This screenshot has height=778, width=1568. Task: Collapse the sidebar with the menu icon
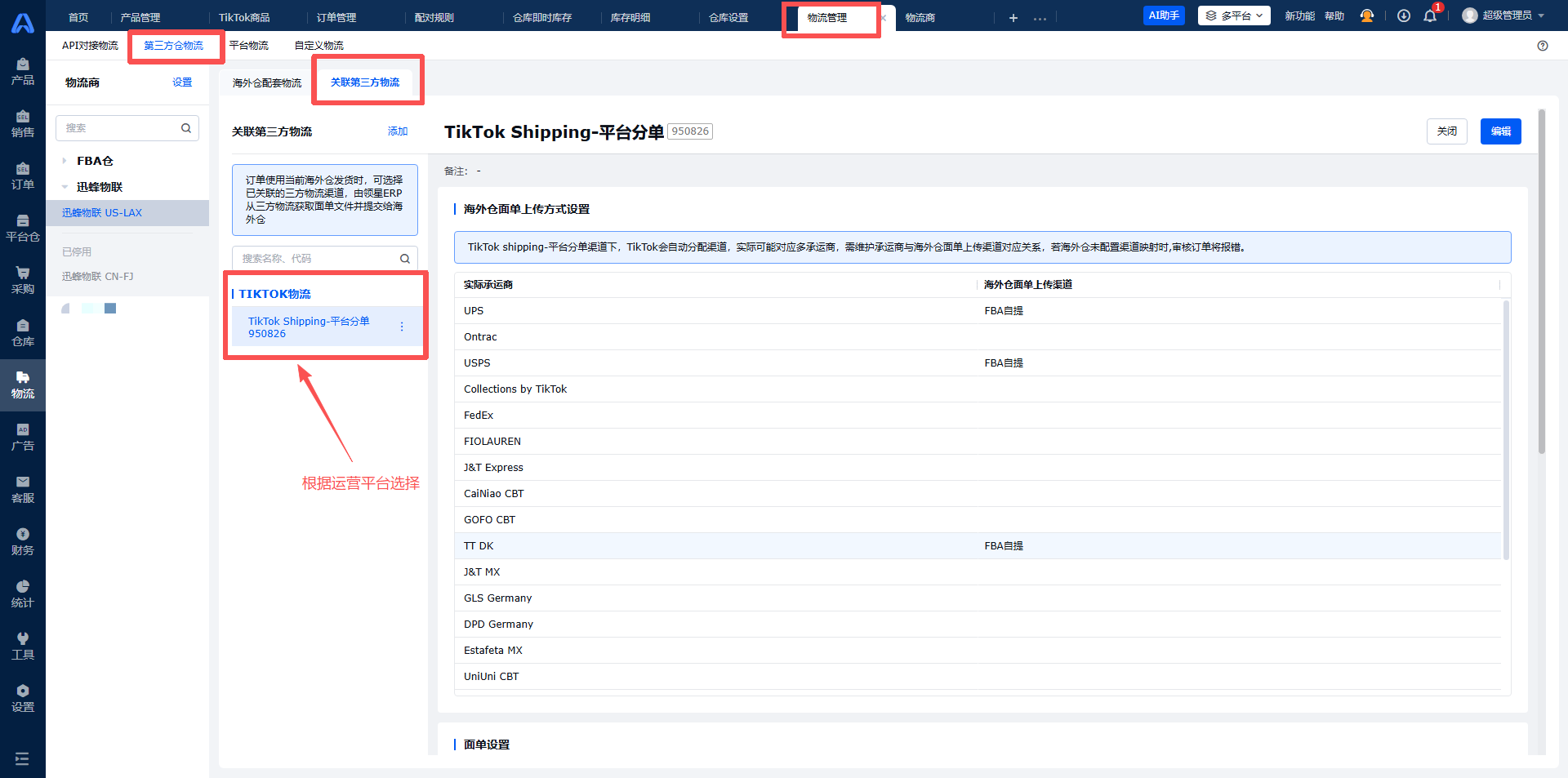22,759
